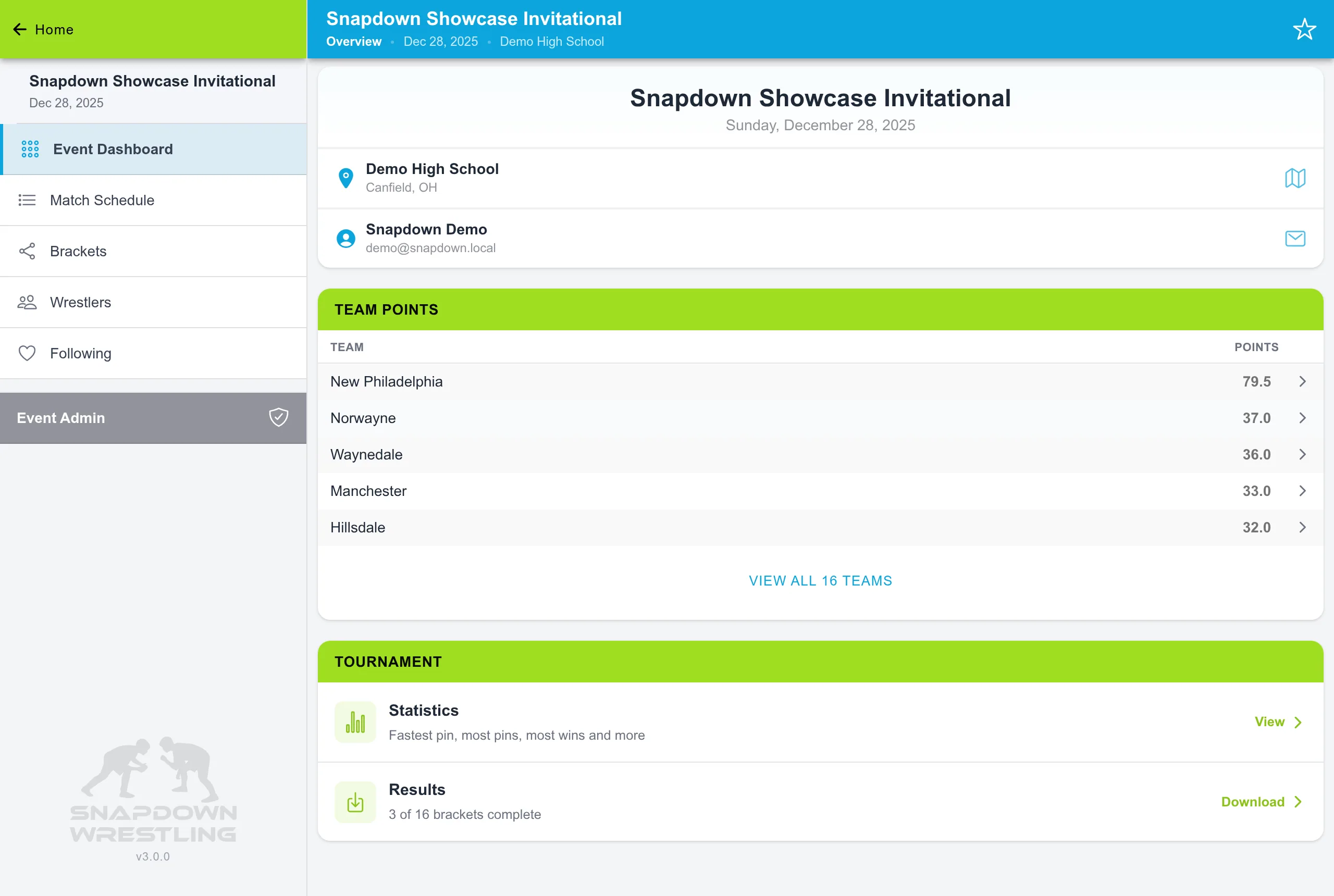This screenshot has height=896, width=1334.
Task: Navigate to Wrestlers
Action: [x=153, y=302]
